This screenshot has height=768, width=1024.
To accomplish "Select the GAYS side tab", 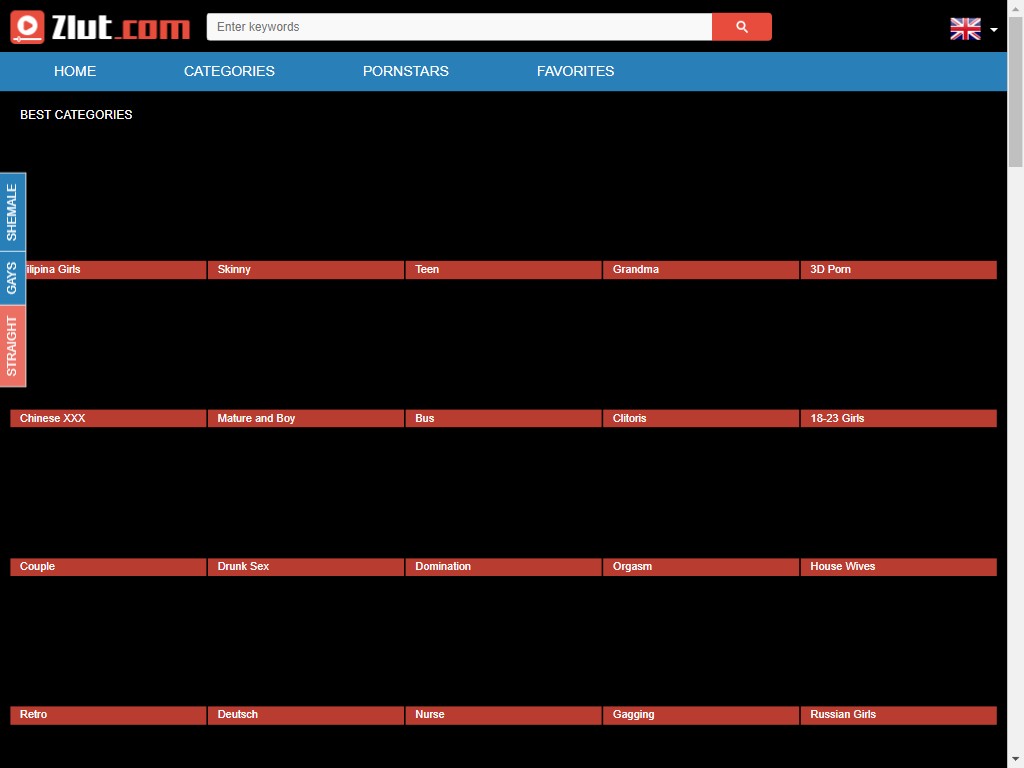I will click(12, 278).
